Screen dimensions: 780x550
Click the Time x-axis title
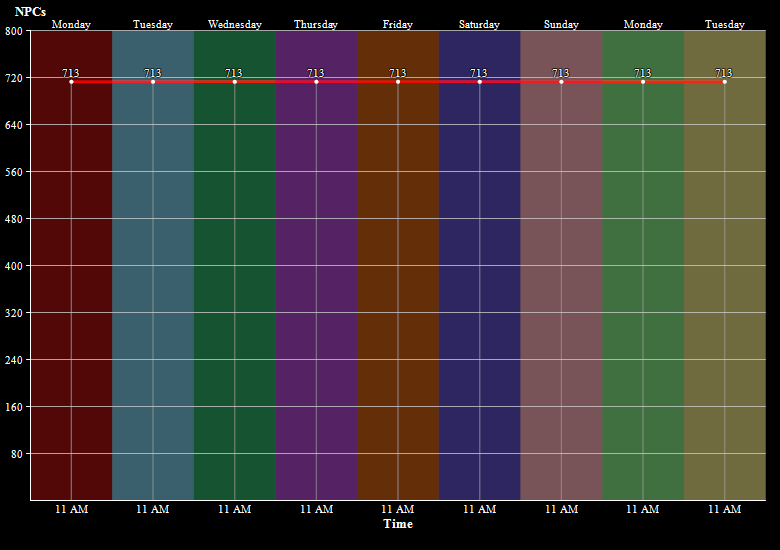tap(397, 524)
